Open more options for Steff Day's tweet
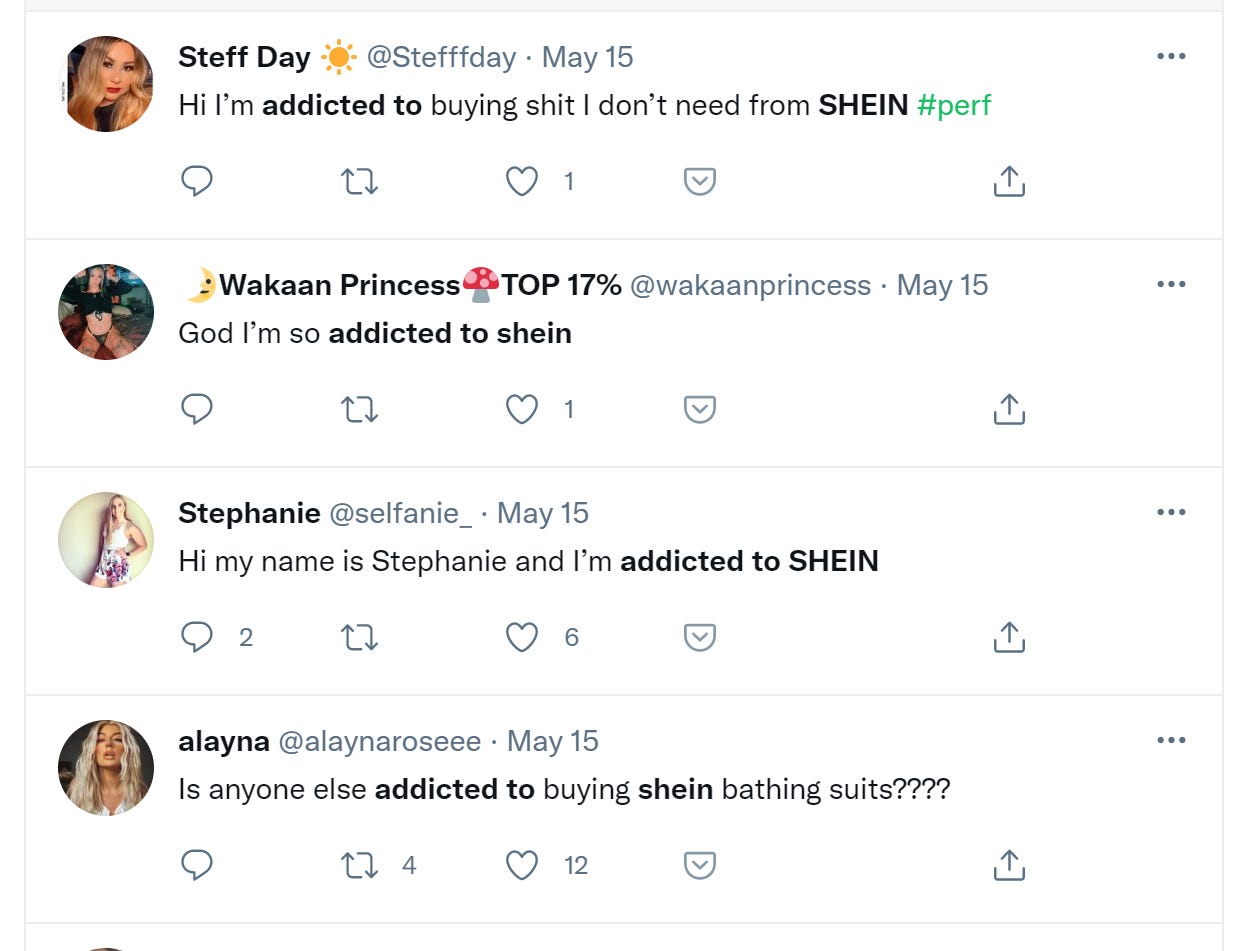This screenshot has height=951, width=1251. click(x=1170, y=57)
